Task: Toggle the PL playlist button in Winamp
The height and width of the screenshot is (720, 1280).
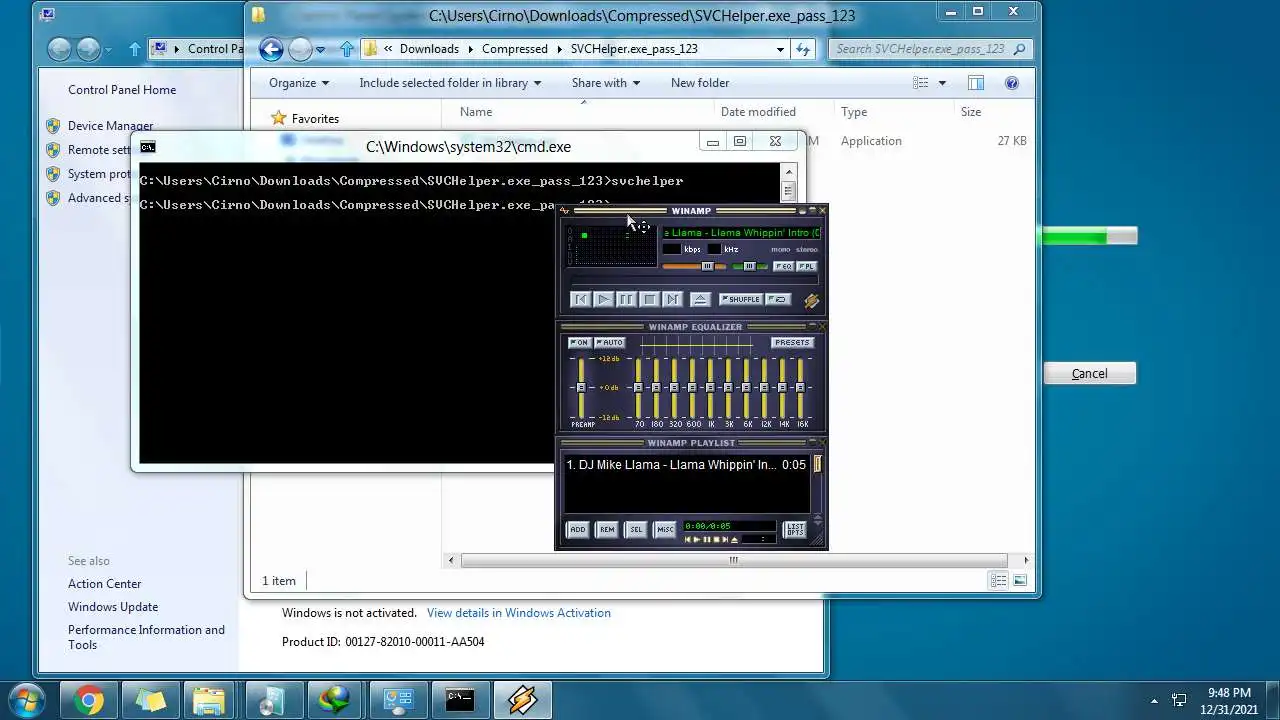Action: [x=807, y=266]
